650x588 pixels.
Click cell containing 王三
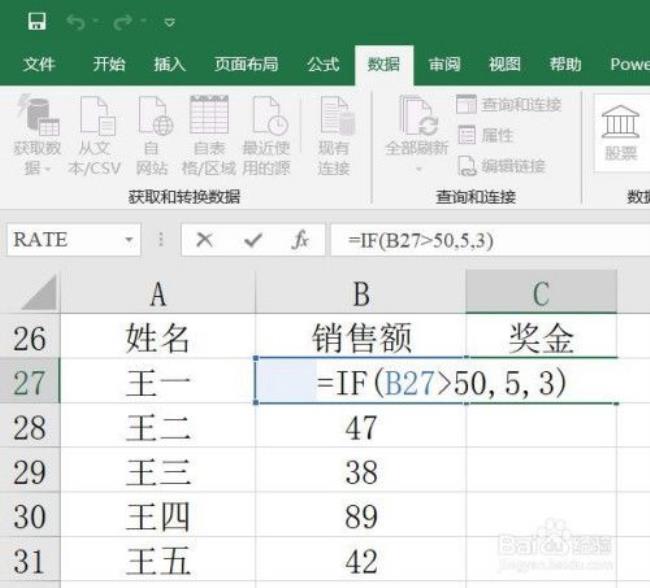[x=158, y=472]
